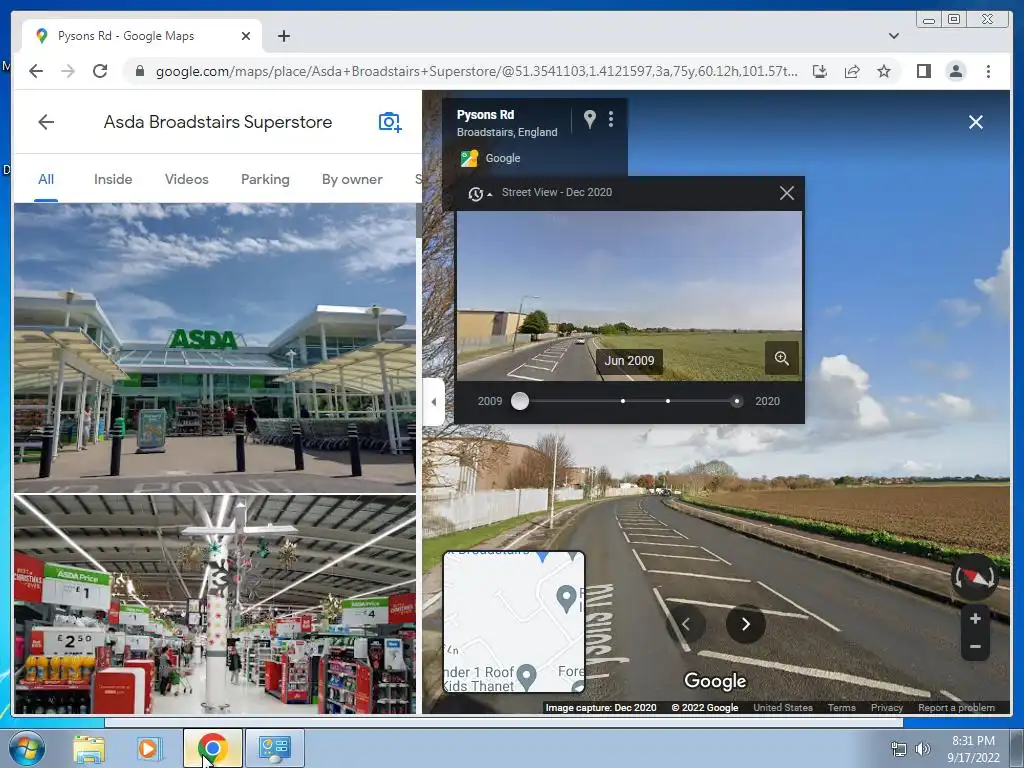The image size is (1024, 768).
Task: Click the Jun 2009 preview image
Action: pos(629,296)
